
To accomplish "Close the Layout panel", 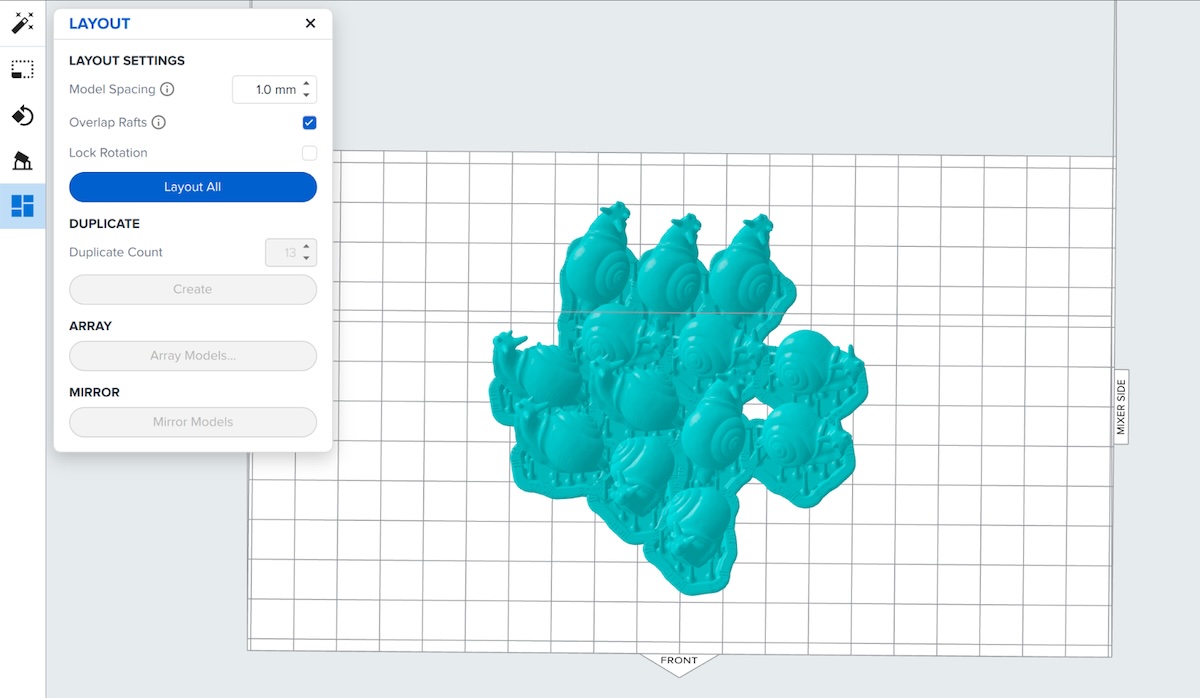I will click(x=310, y=23).
